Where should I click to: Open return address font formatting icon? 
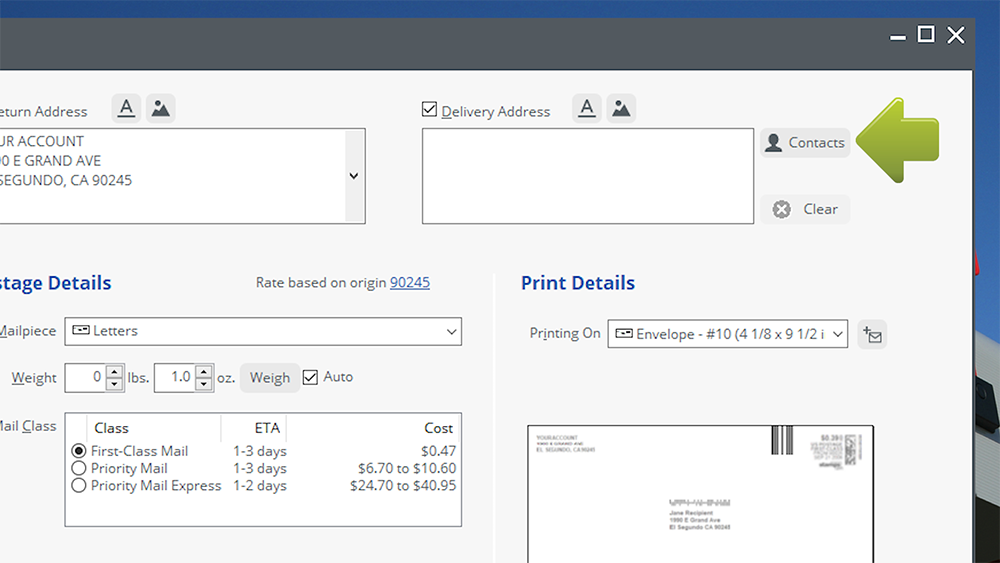tap(126, 108)
